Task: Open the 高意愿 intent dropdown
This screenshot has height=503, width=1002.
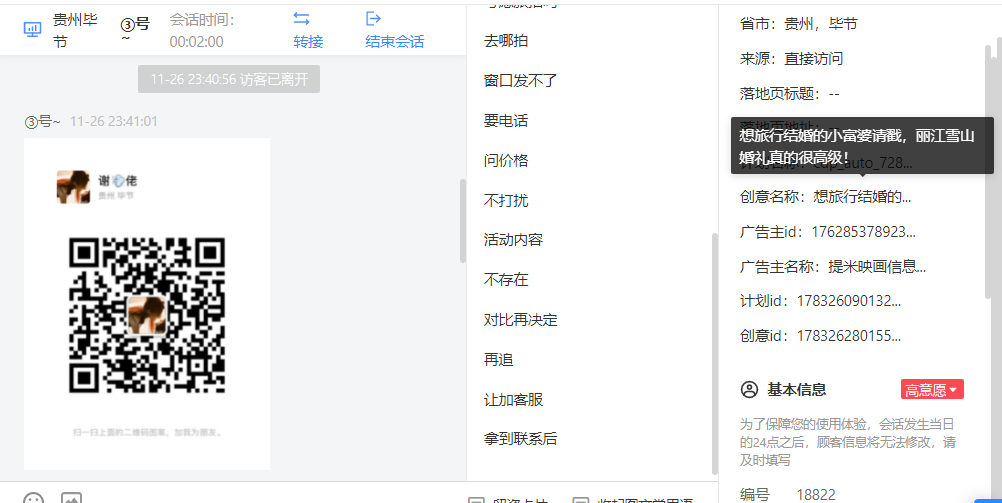Action: [x=932, y=389]
